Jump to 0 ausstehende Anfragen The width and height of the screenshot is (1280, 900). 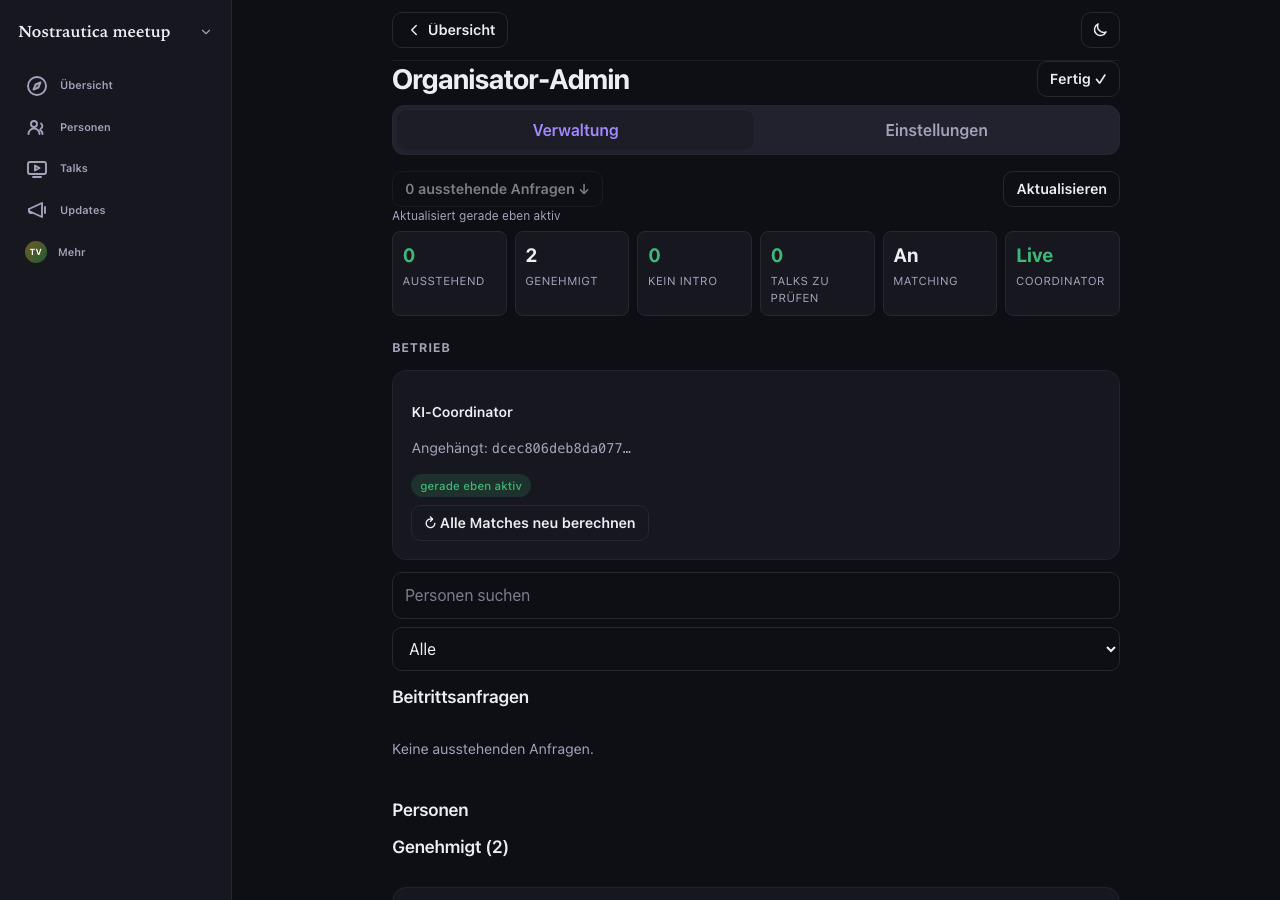497,189
